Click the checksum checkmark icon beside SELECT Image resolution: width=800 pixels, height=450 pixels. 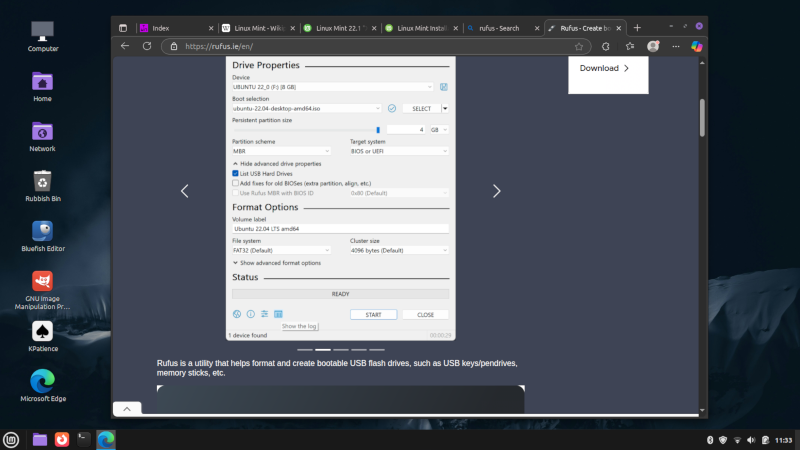click(392, 108)
